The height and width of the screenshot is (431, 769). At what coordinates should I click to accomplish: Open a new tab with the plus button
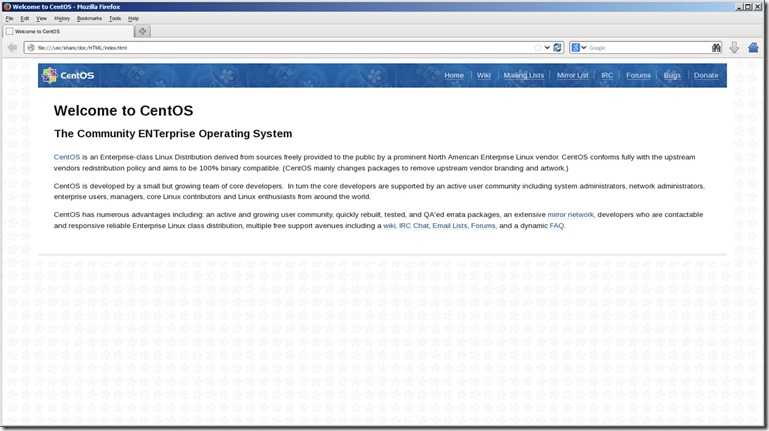142,31
